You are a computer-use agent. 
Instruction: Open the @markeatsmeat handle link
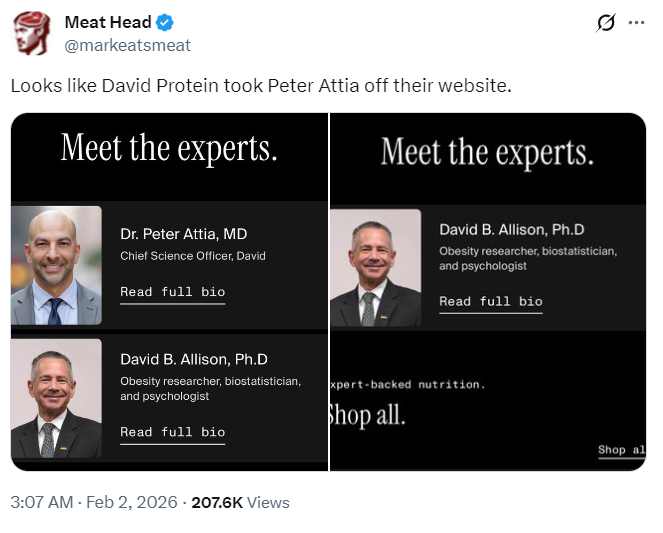coord(127,45)
